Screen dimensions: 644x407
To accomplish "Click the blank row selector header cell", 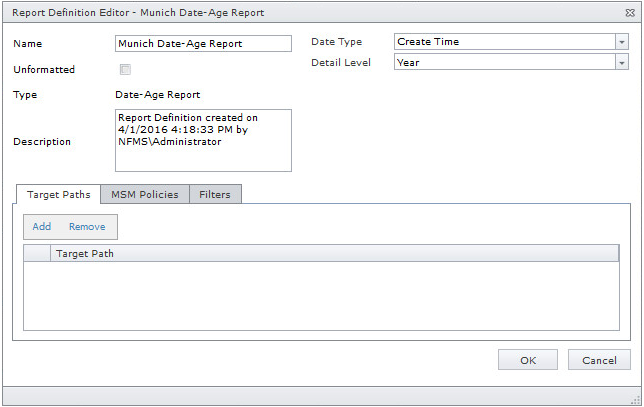I will point(37,254).
